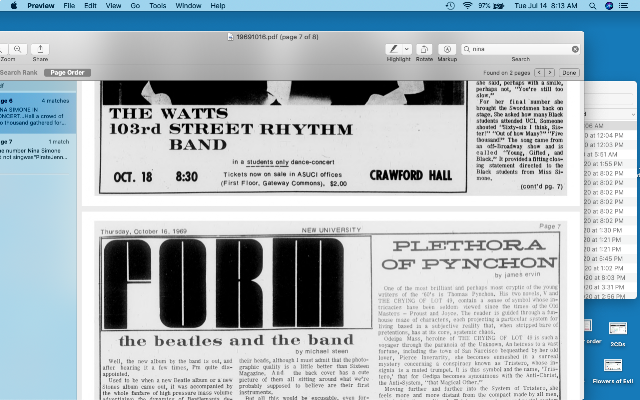
Task: Open the Edit menu
Action: (90, 6)
